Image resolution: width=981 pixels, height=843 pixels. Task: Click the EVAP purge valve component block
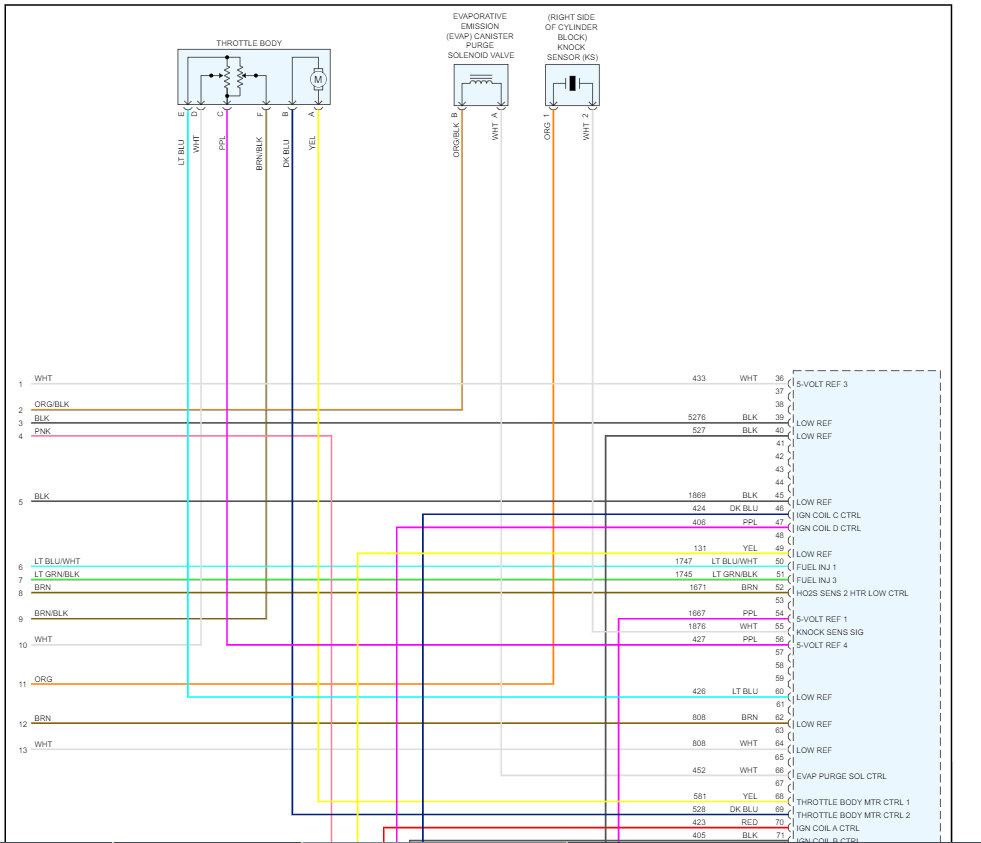click(x=479, y=85)
